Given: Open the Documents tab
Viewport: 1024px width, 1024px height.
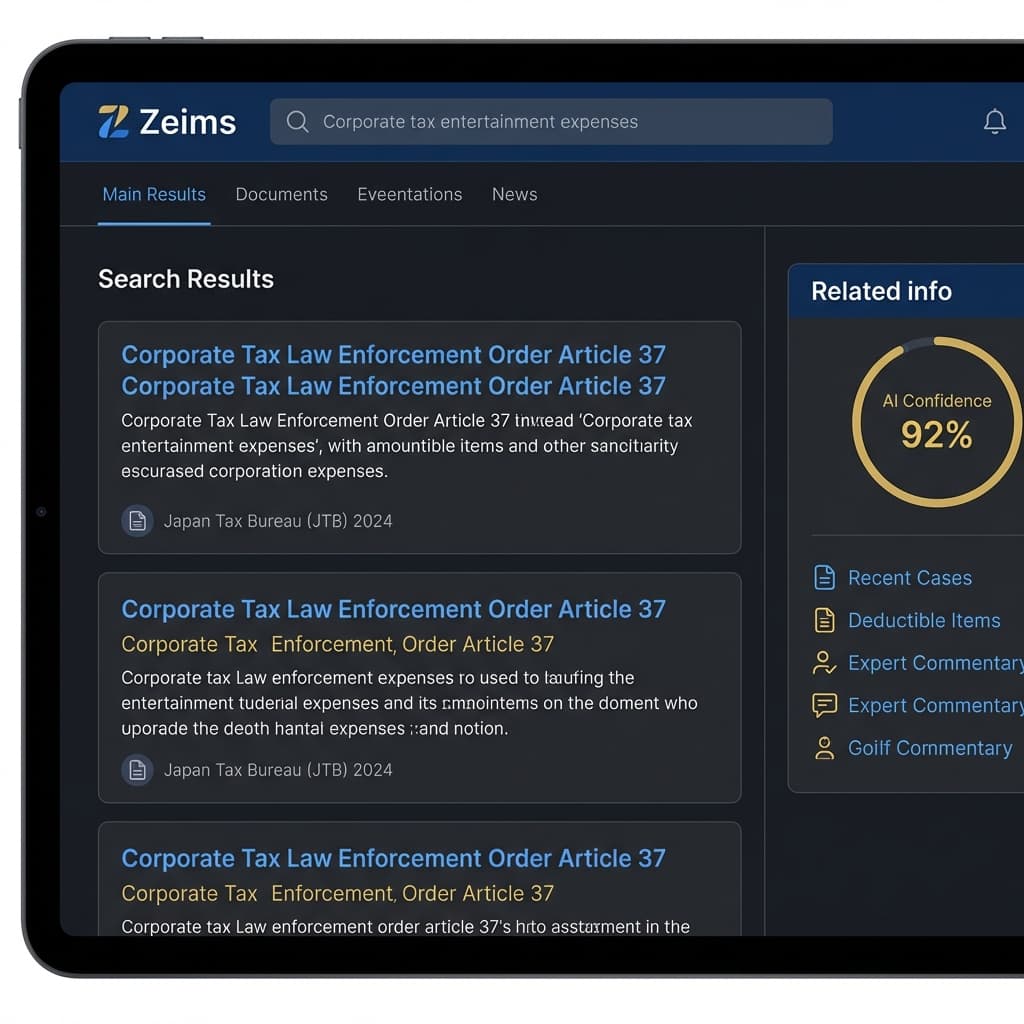Looking at the screenshot, I should (x=281, y=195).
